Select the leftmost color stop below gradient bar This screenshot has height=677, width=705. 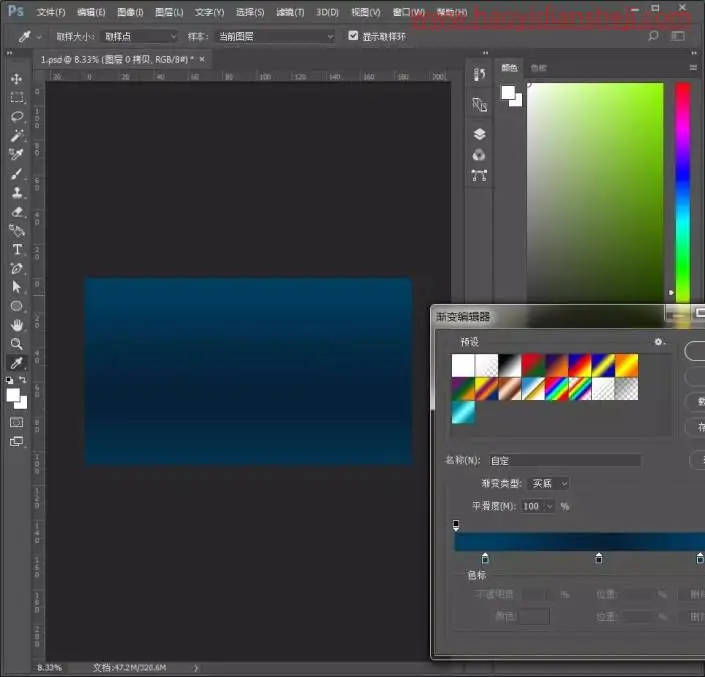(x=485, y=558)
